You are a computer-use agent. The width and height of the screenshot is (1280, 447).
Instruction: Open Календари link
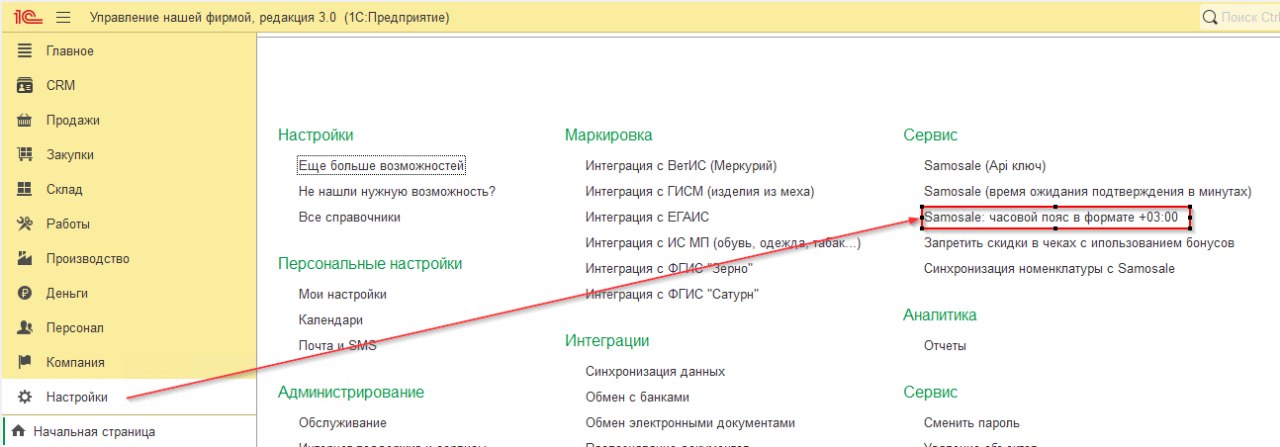330,320
